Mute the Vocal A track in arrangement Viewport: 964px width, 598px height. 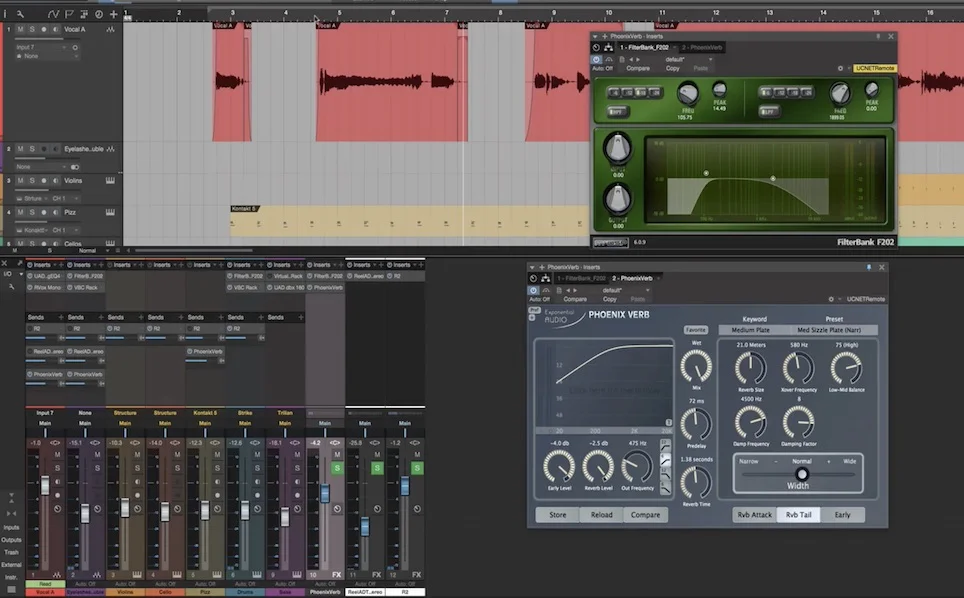pyautogui.click(x=20, y=29)
